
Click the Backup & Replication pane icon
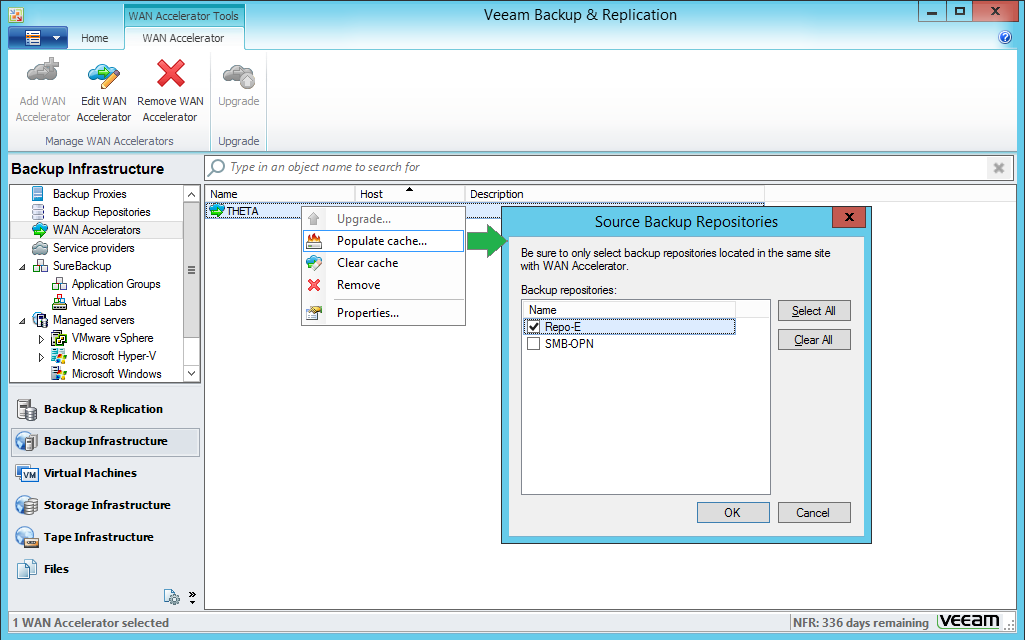pos(27,409)
